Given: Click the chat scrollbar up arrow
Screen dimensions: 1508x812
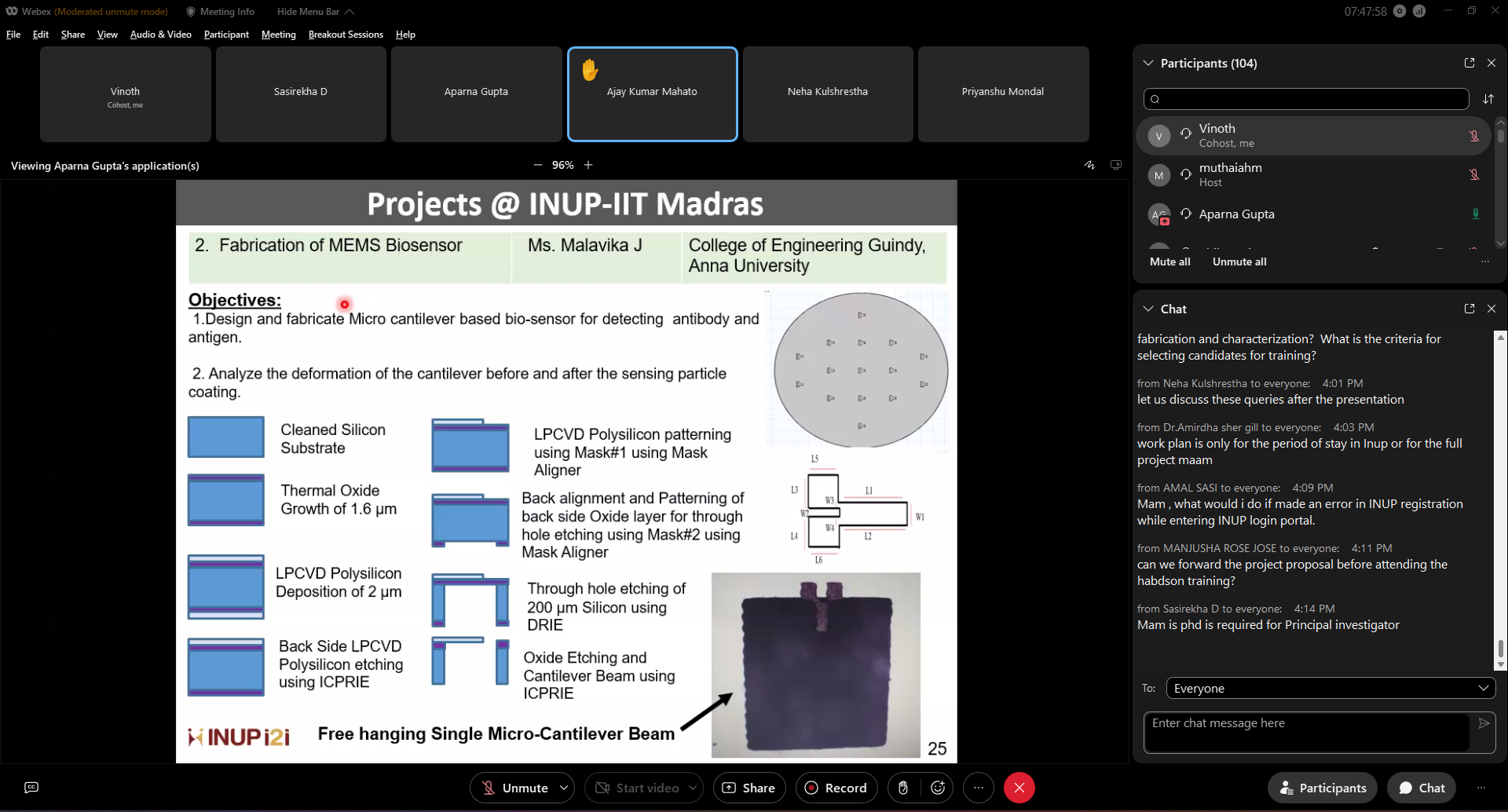Looking at the screenshot, I should 1501,337.
